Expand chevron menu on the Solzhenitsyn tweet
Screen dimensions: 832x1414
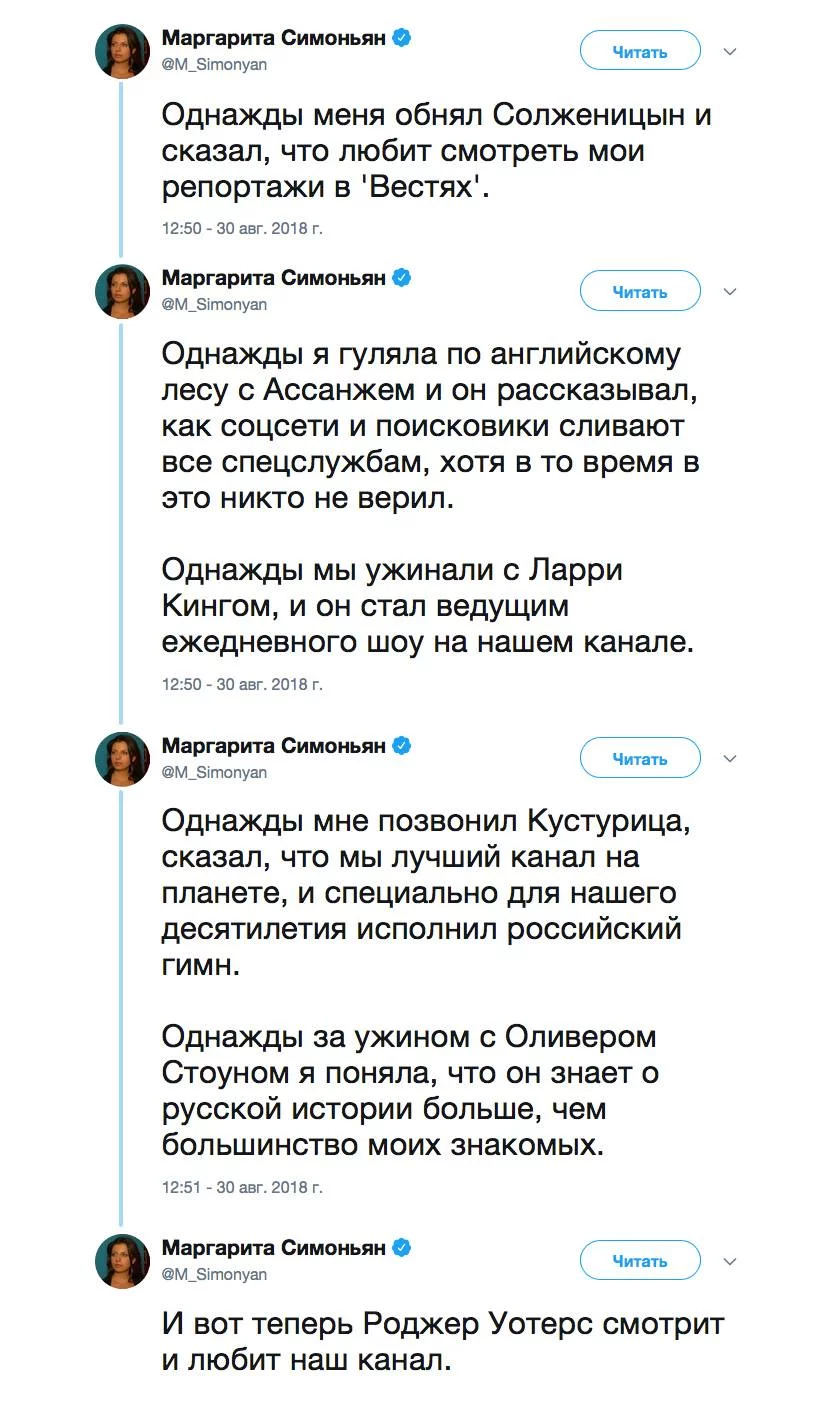[730, 52]
